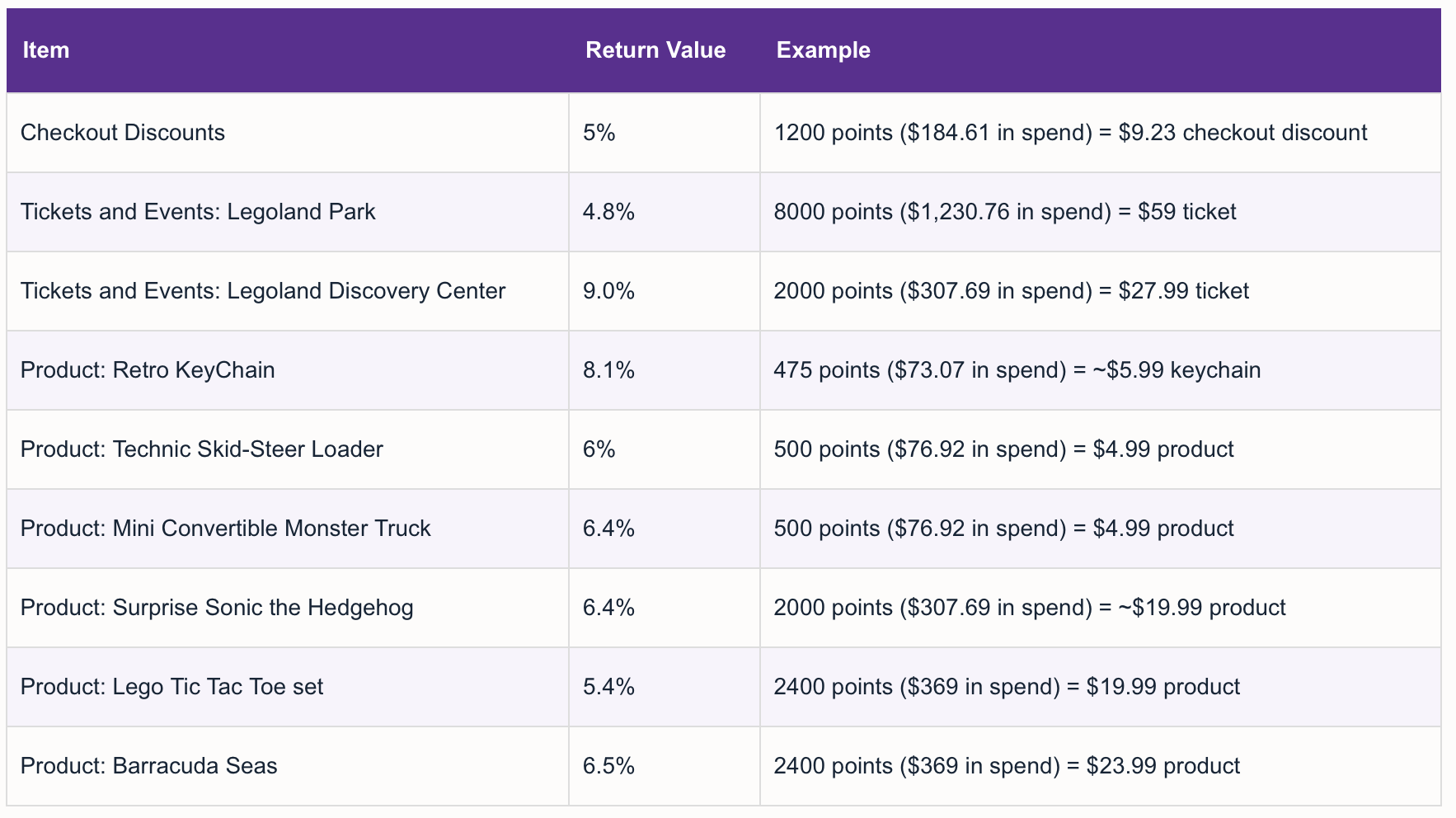Click Monster Truck's 6.4% return value

608,529
